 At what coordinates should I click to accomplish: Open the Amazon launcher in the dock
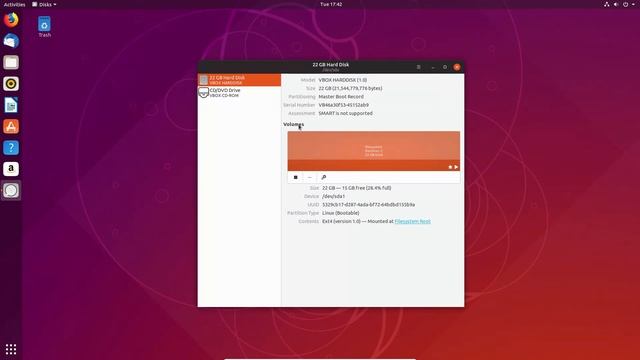(x=11, y=169)
